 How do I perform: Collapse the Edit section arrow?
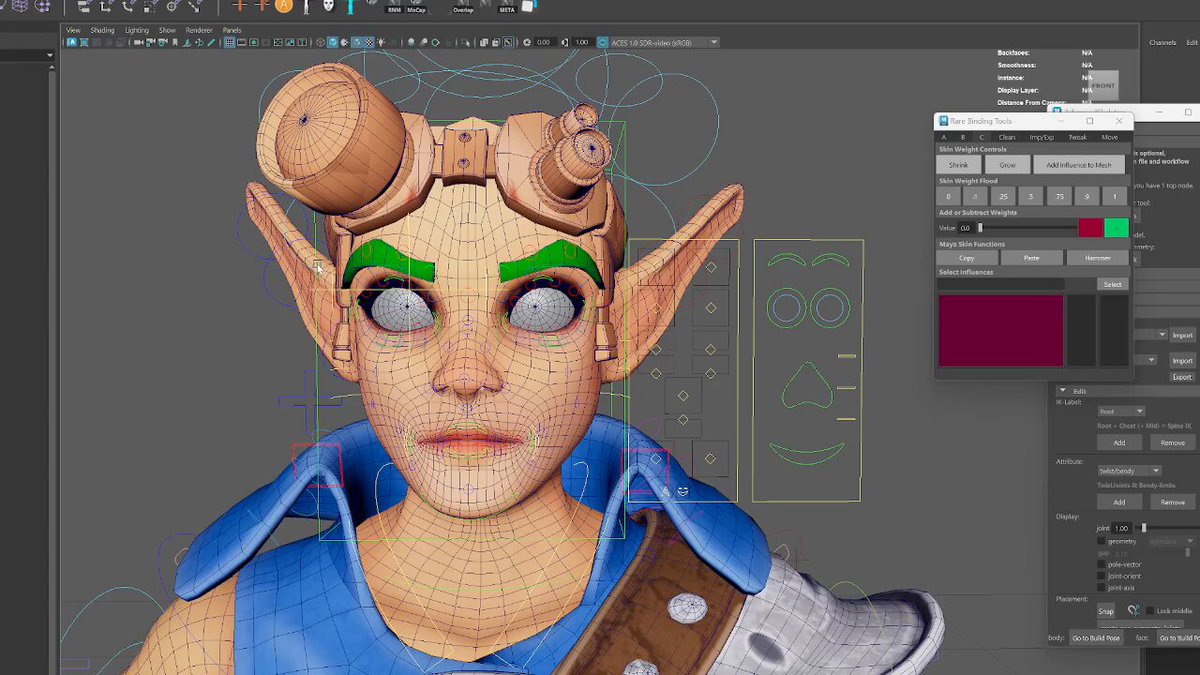tap(1062, 391)
